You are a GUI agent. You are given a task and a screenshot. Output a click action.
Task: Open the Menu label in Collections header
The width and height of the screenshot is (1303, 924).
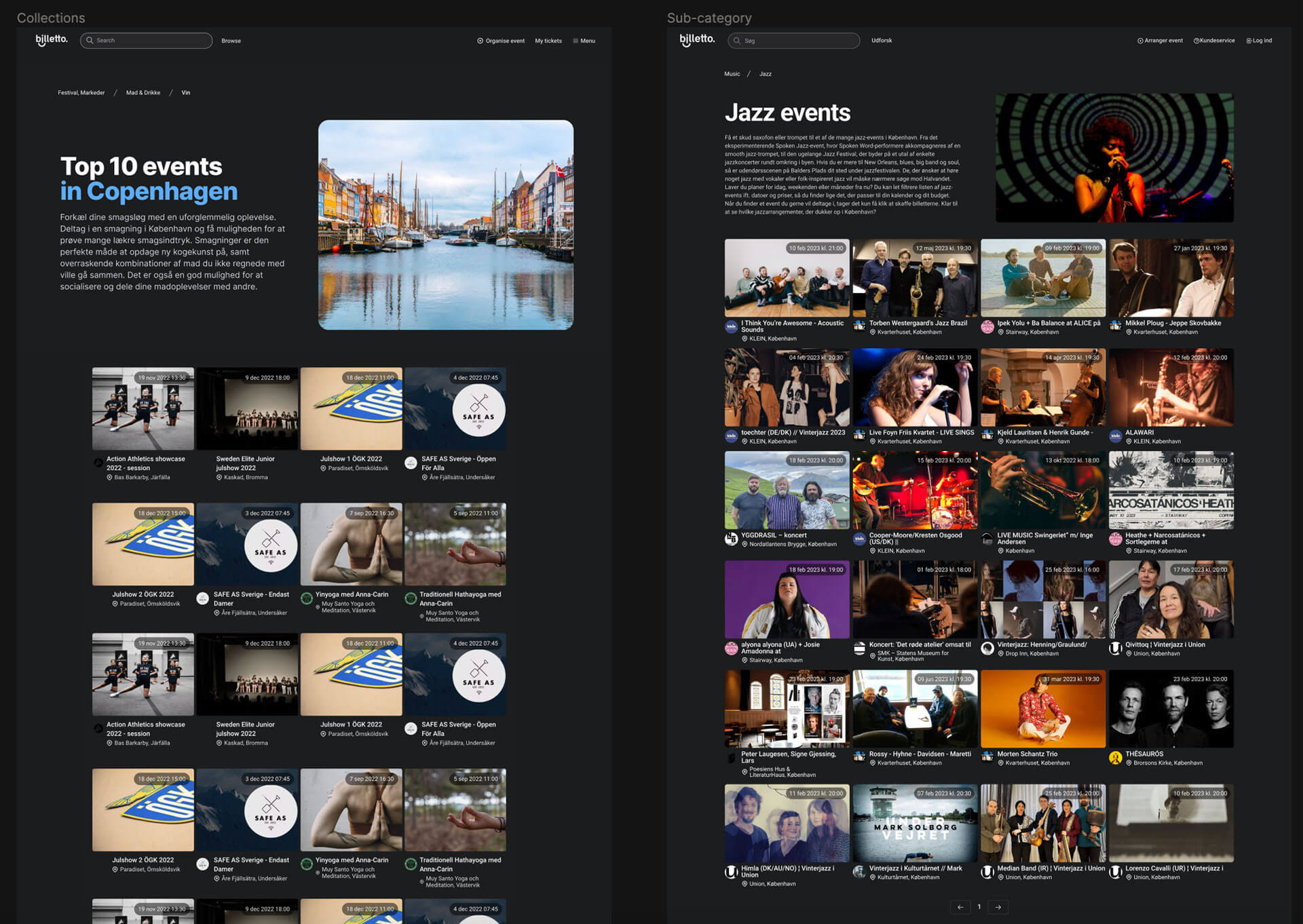click(588, 41)
